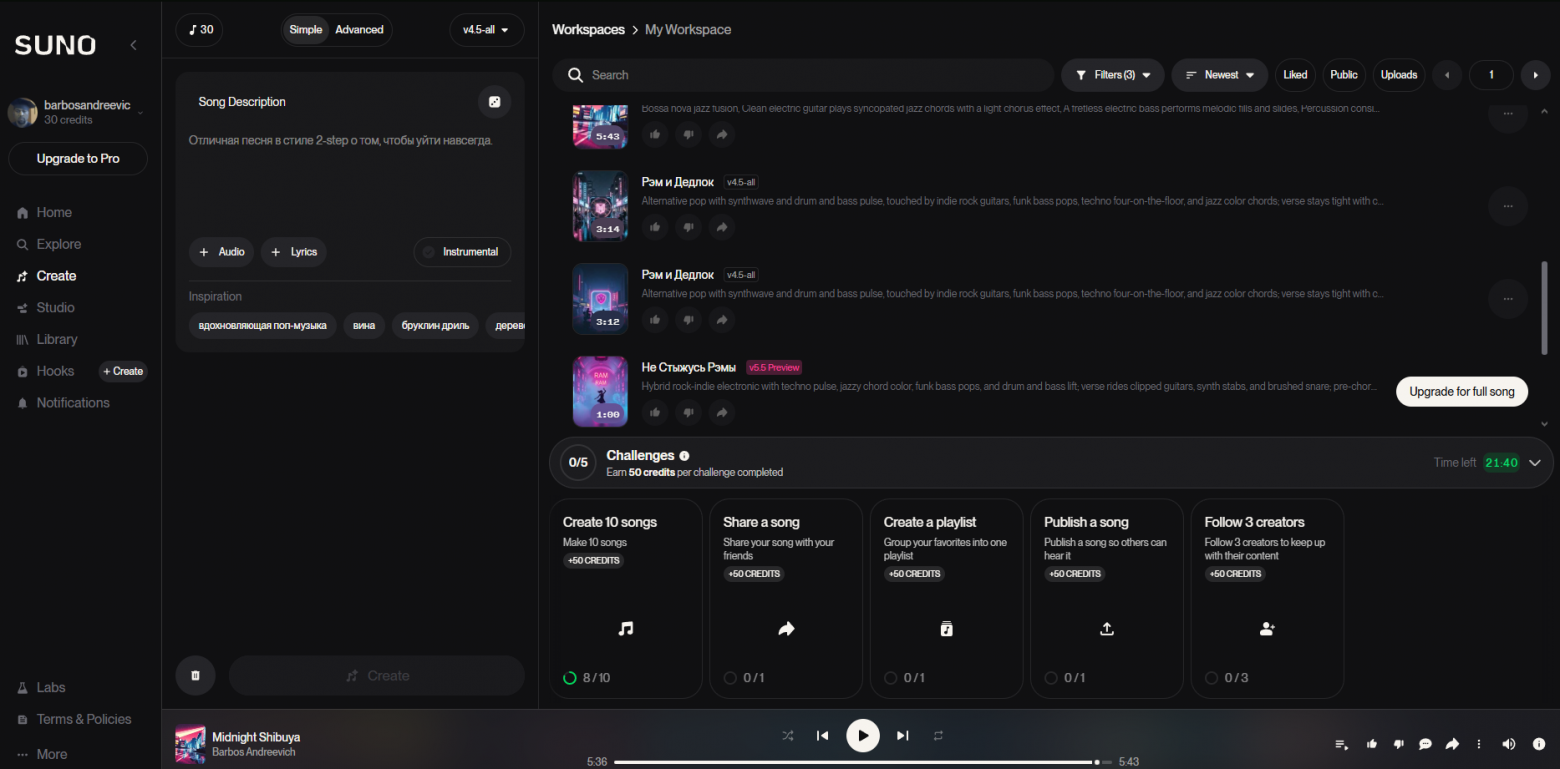Image resolution: width=1560 pixels, height=769 pixels.
Task: Share the 3:14 Рэм и Дедлок song
Action: coord(721,227)
